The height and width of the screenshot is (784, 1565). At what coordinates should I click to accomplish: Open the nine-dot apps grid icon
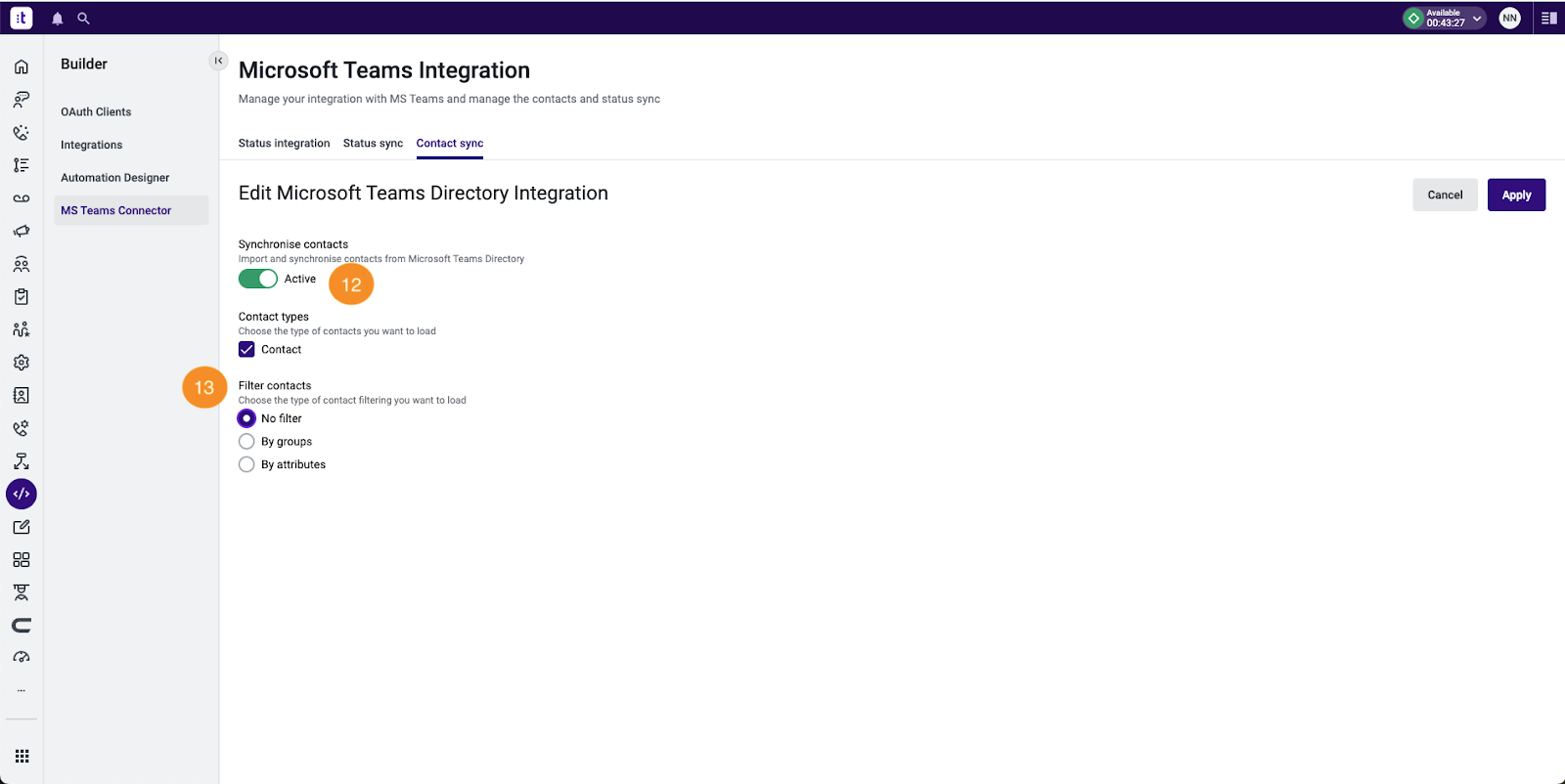coord(22,756)
